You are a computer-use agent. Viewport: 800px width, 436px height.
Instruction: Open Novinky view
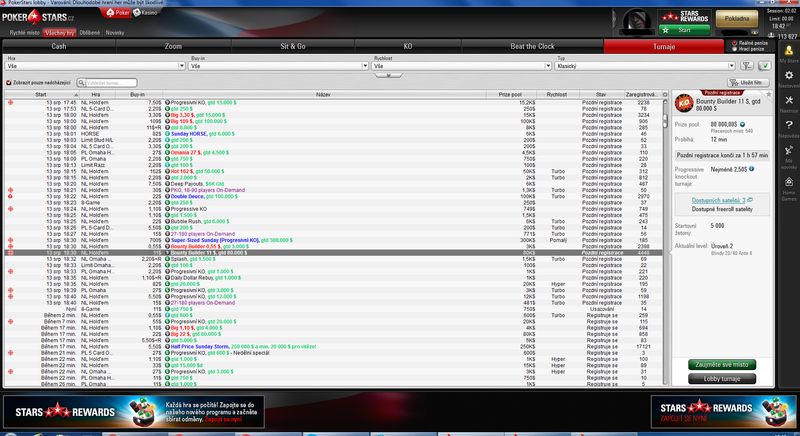[x=115, y=33]
